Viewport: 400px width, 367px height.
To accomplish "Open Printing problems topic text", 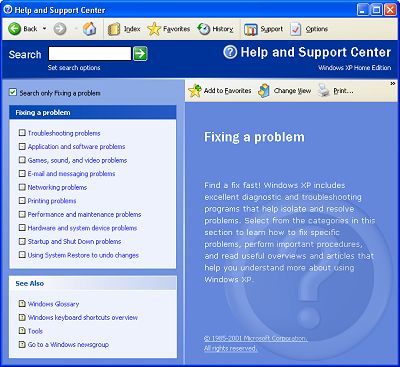I will click(x=52, y=201).
